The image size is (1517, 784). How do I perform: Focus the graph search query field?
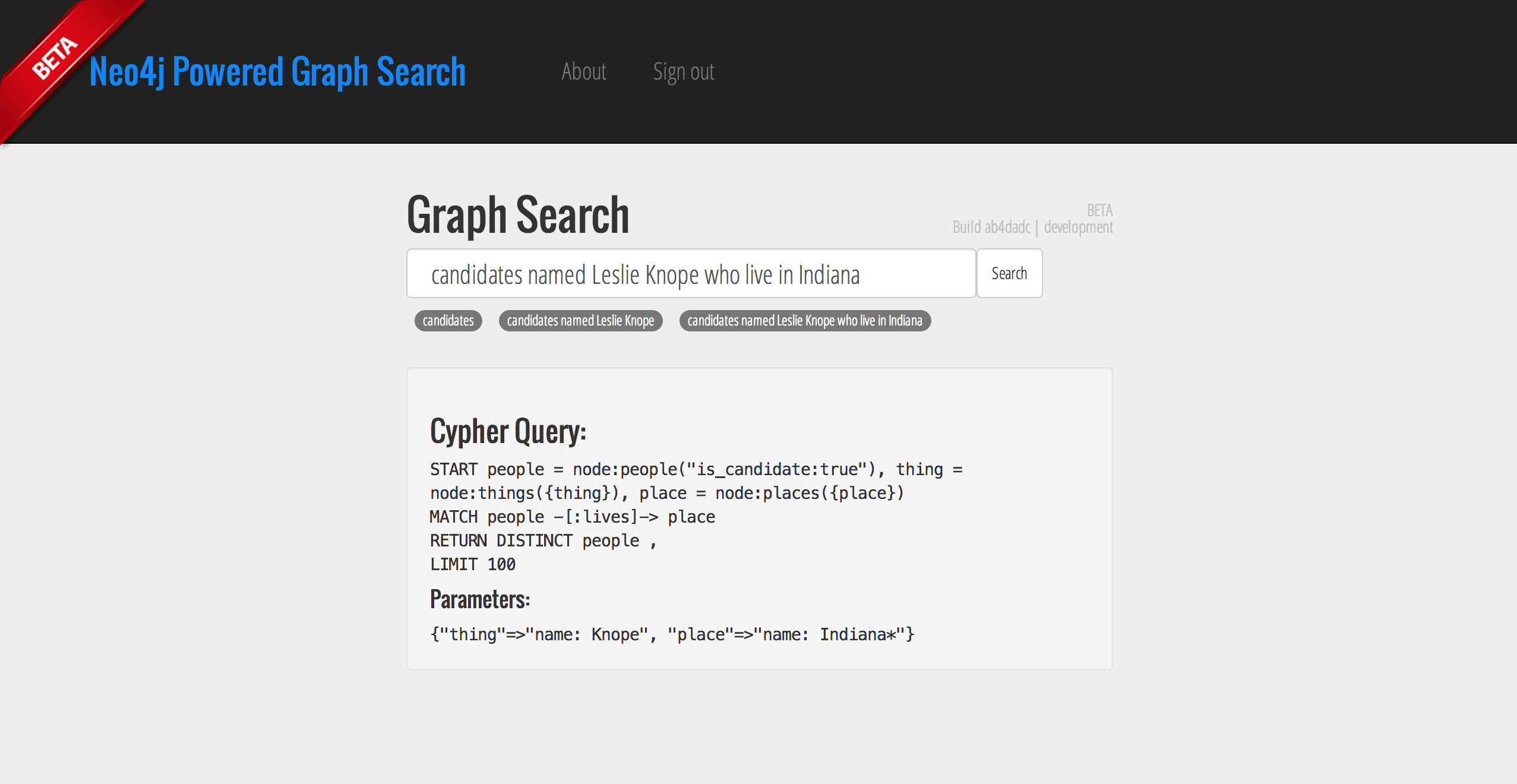click(690, 274)
